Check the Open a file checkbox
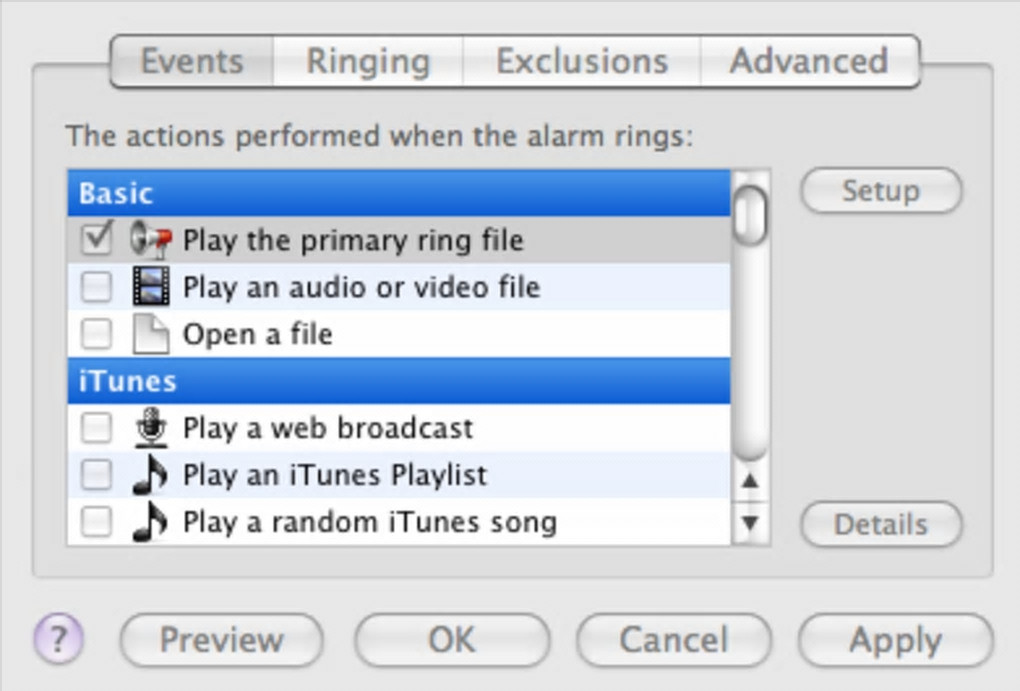Viewport: 1020px width, 691px height. point(97,334)
